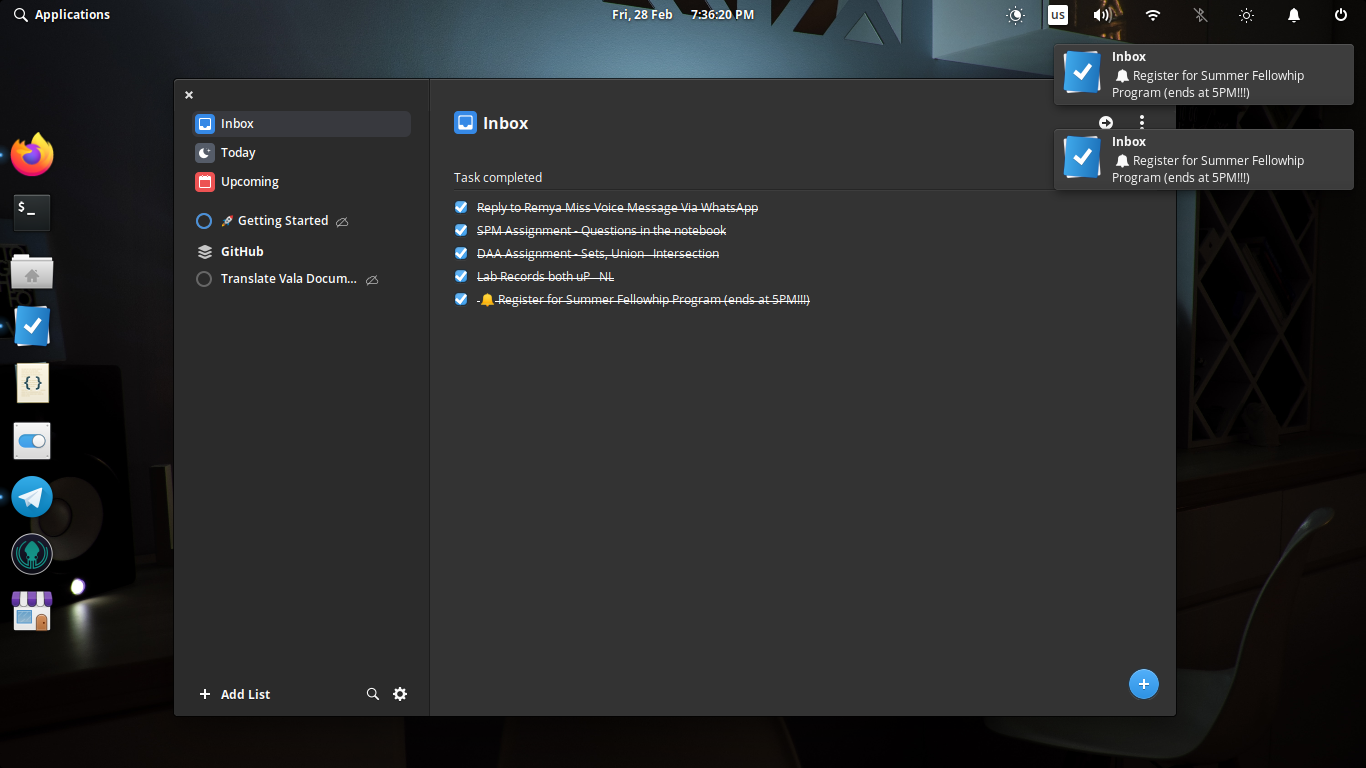Launch GitKraken from the dock

click(x=32, y=554)
